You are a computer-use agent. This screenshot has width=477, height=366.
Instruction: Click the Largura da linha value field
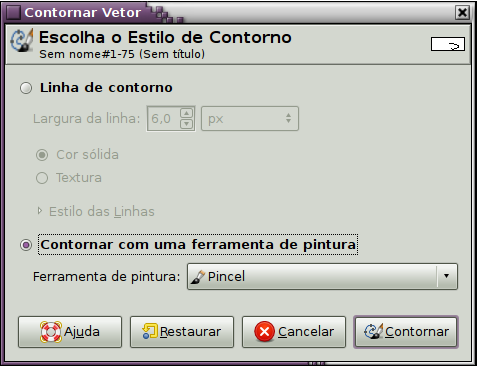(164, 119)
